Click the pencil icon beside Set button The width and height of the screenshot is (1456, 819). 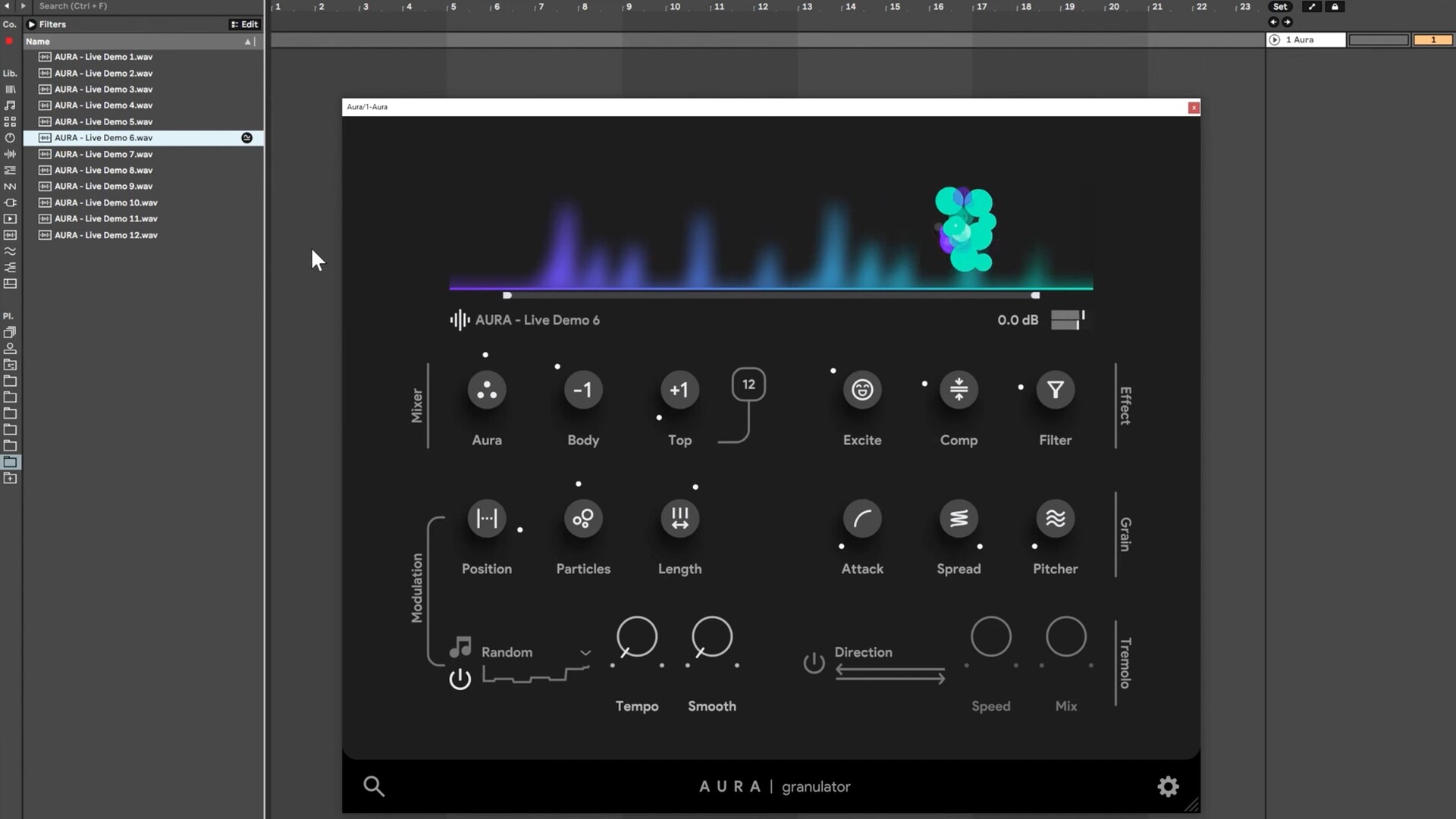tap(1312, 7)
